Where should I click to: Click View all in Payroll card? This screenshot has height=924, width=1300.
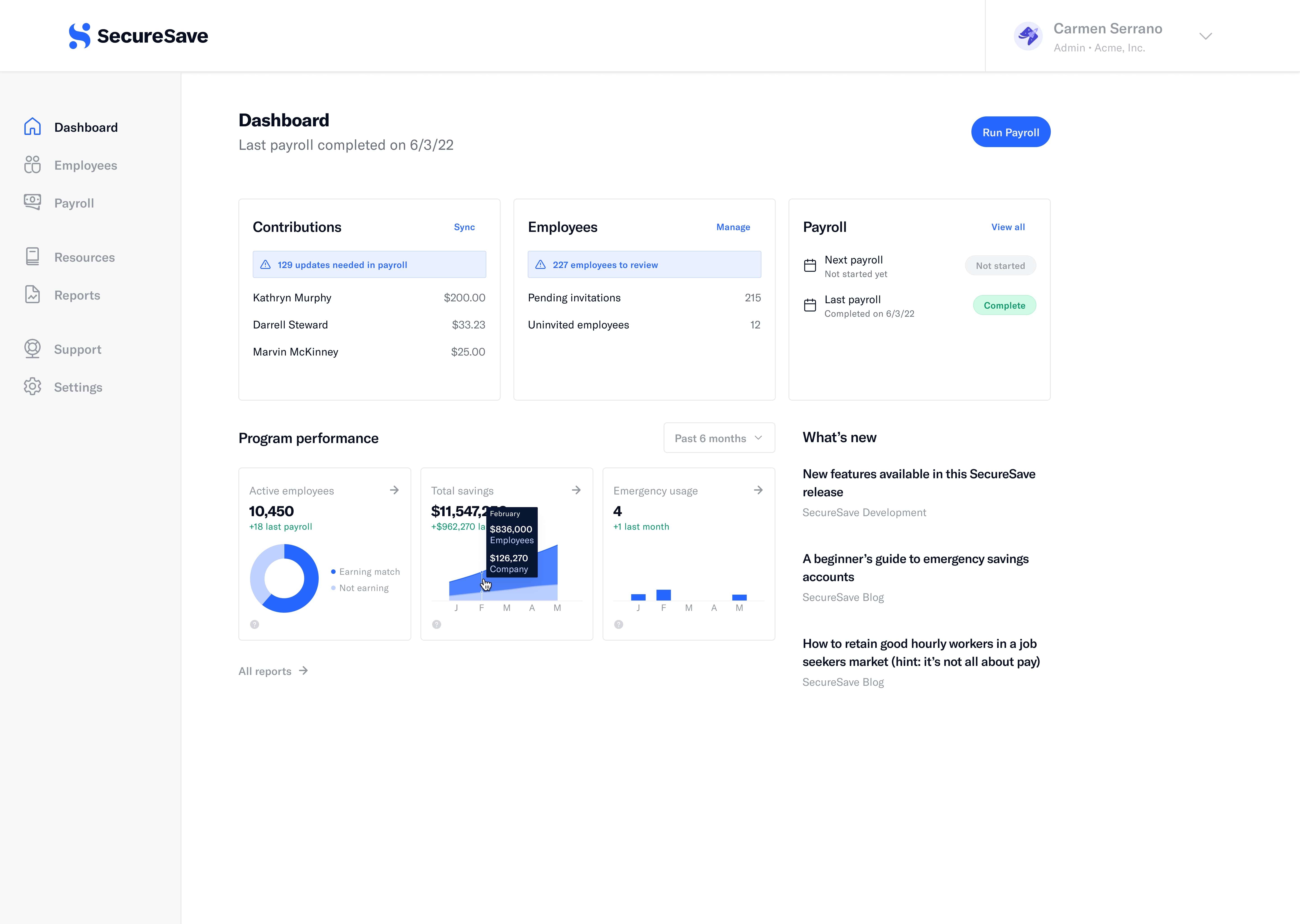pyautogui.click(x=1007, y=227)
